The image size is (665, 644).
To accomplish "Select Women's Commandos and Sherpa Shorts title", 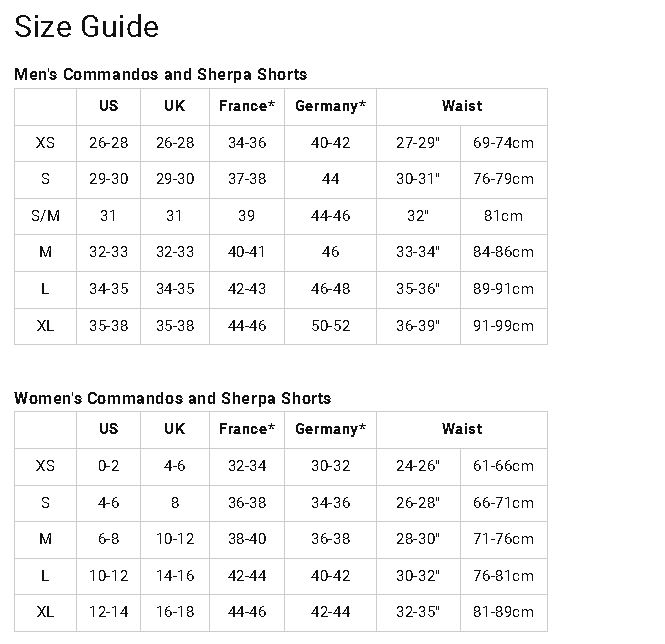I will (172, 398).
